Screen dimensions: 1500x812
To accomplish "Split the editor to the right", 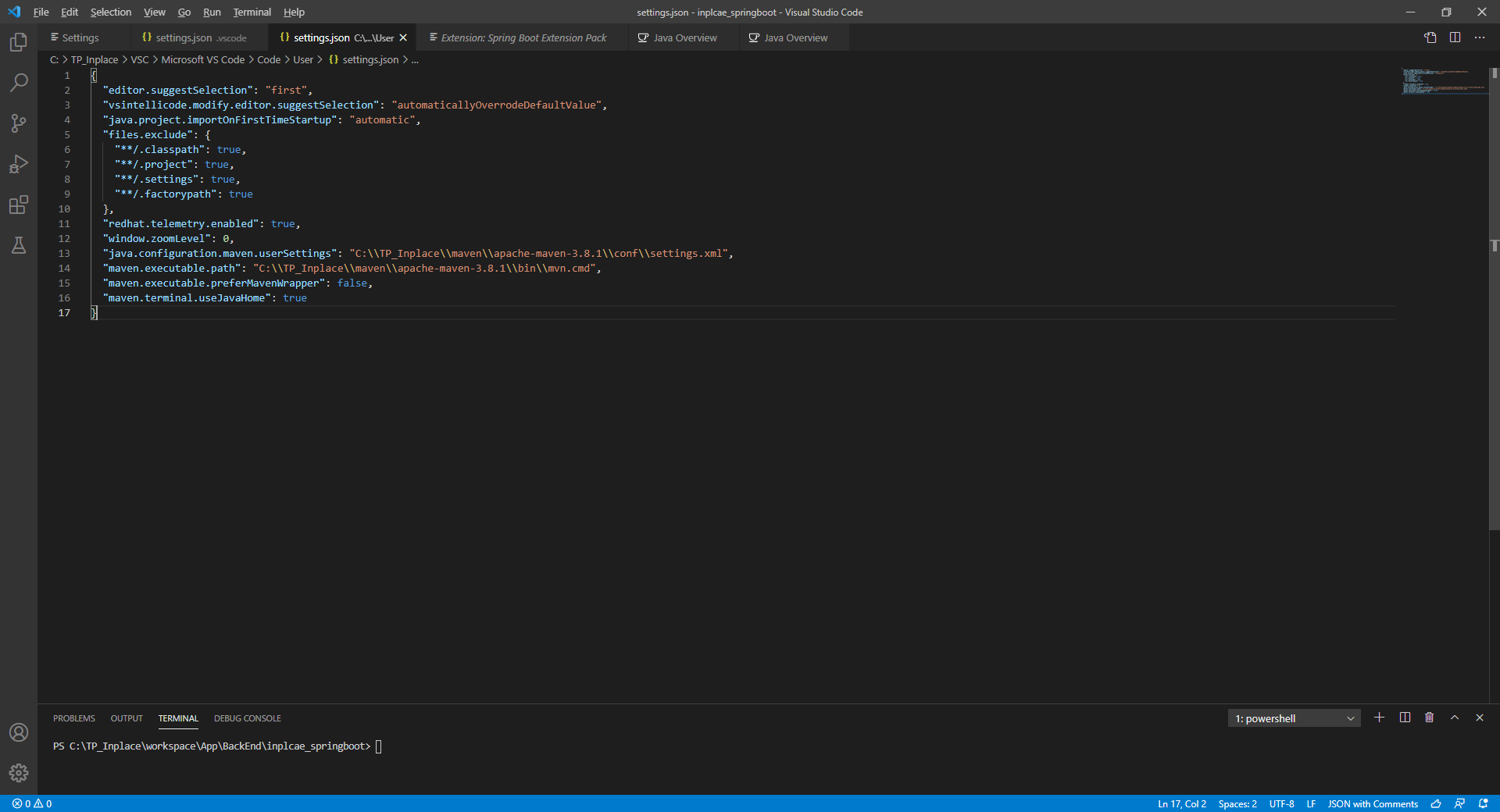I will coord(1455,37).
